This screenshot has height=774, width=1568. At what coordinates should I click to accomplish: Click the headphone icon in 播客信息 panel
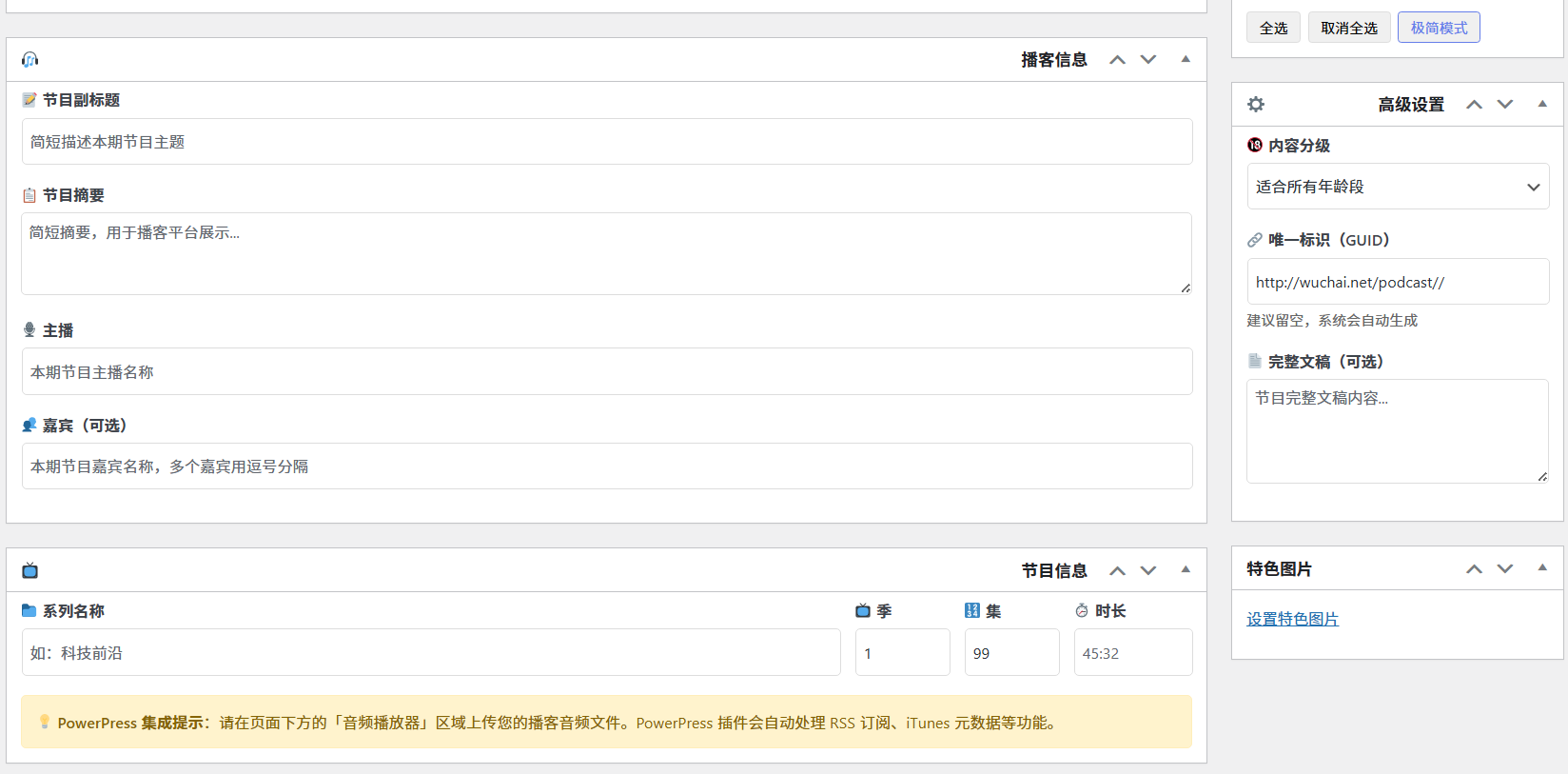30,60
